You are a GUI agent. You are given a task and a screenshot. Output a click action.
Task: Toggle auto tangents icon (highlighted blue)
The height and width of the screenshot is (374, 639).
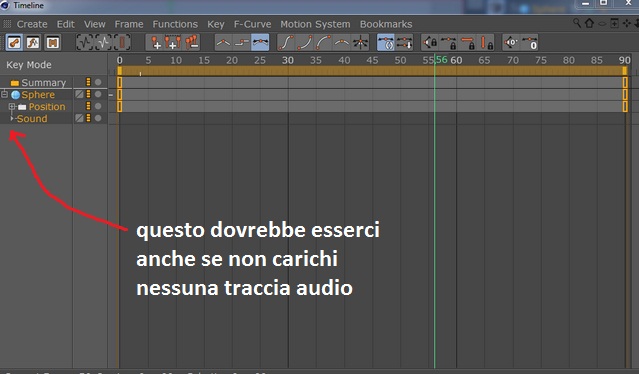click(x=386, y=42)
